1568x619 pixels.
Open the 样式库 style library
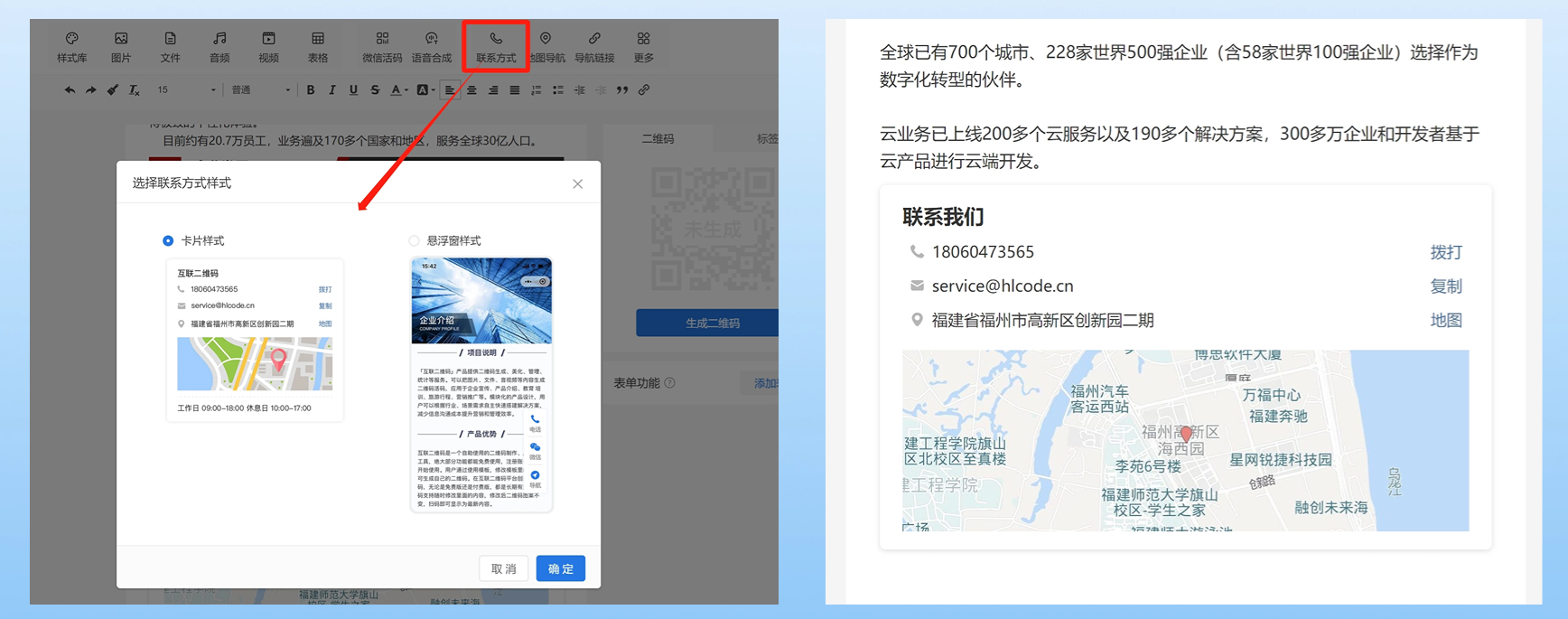(72, 46)
